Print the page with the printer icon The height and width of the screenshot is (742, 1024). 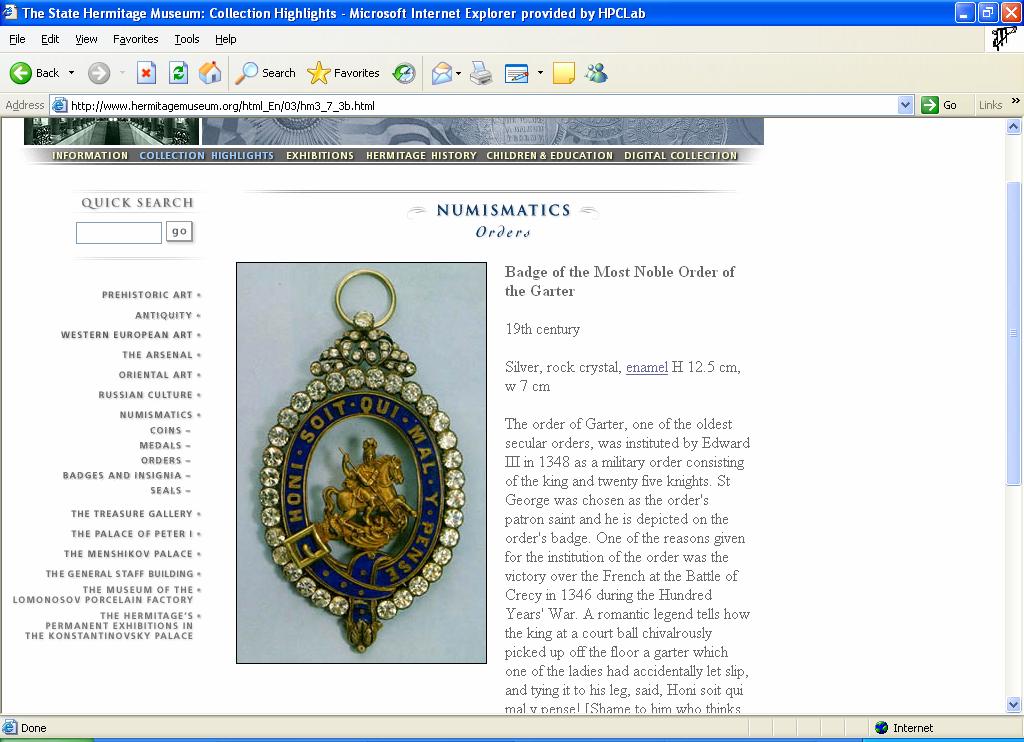(481, 73)
